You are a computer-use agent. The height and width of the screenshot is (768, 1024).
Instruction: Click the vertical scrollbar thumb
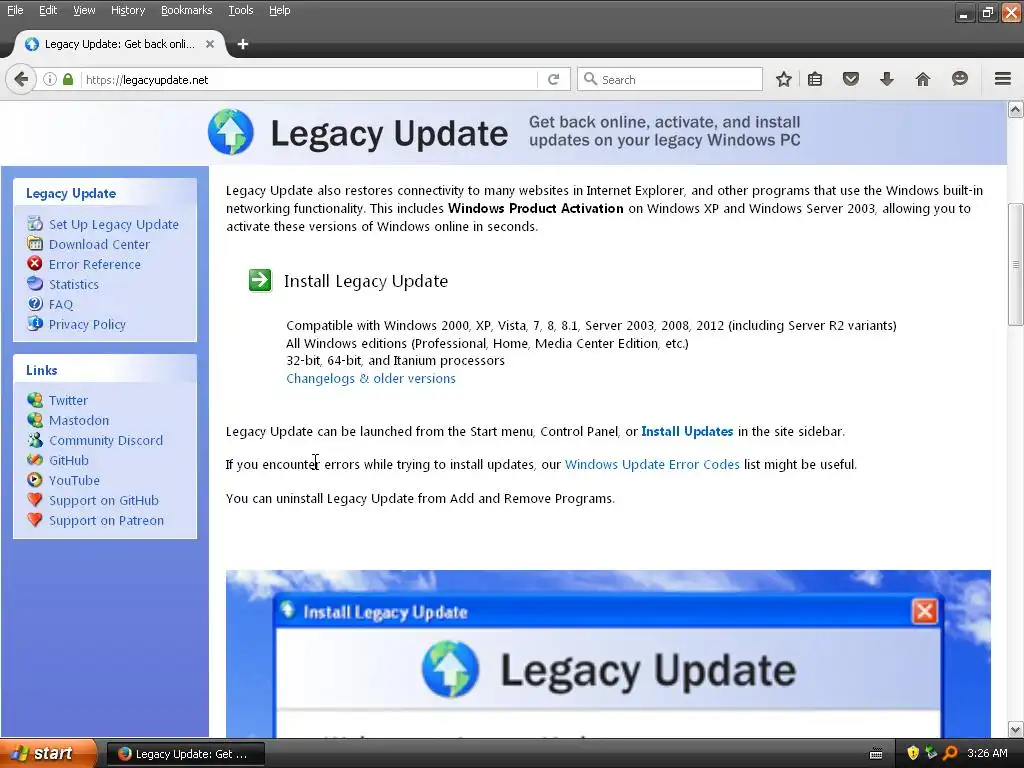pos(1015,264)
